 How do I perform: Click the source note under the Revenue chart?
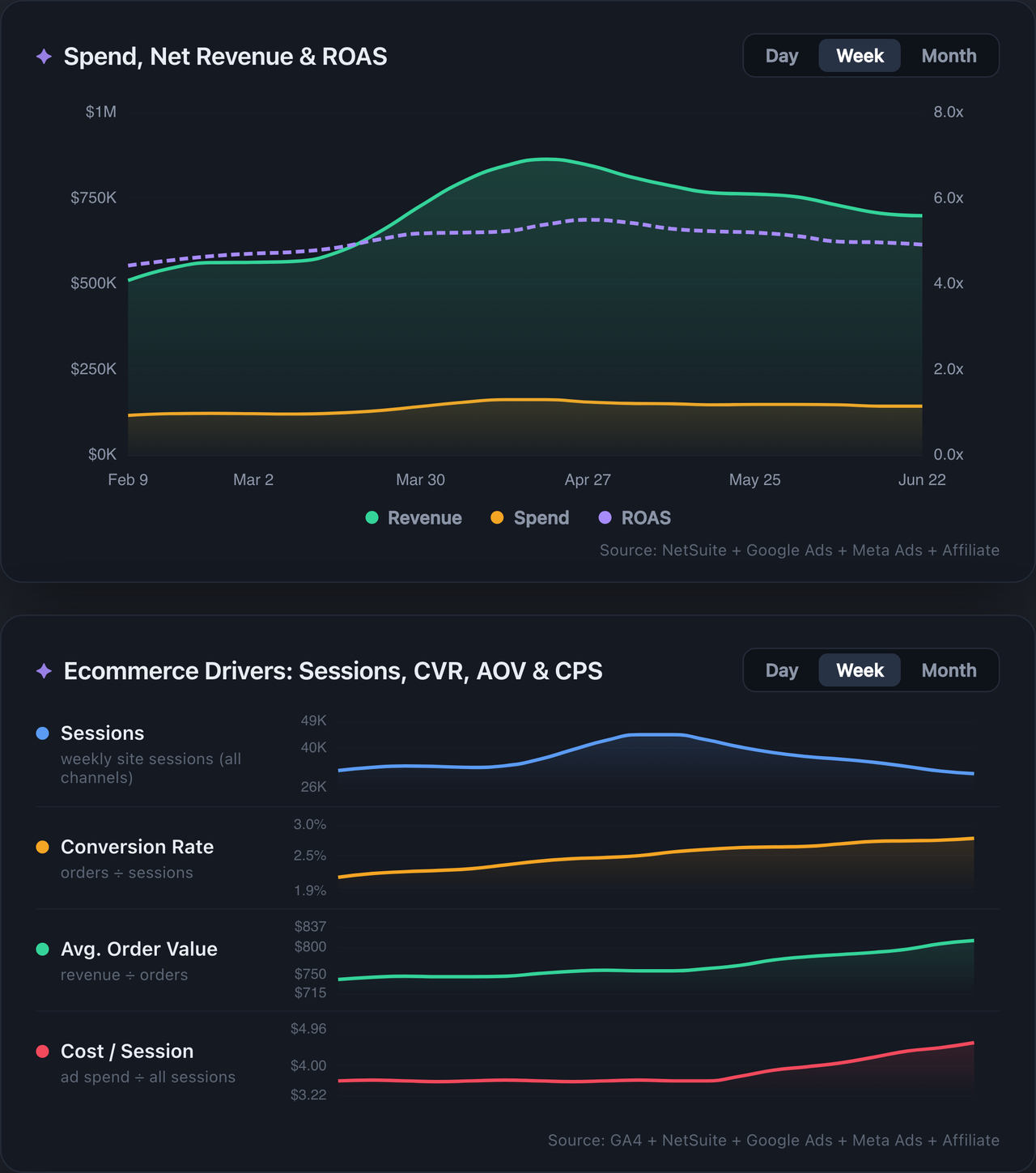[x=800, y=550]
